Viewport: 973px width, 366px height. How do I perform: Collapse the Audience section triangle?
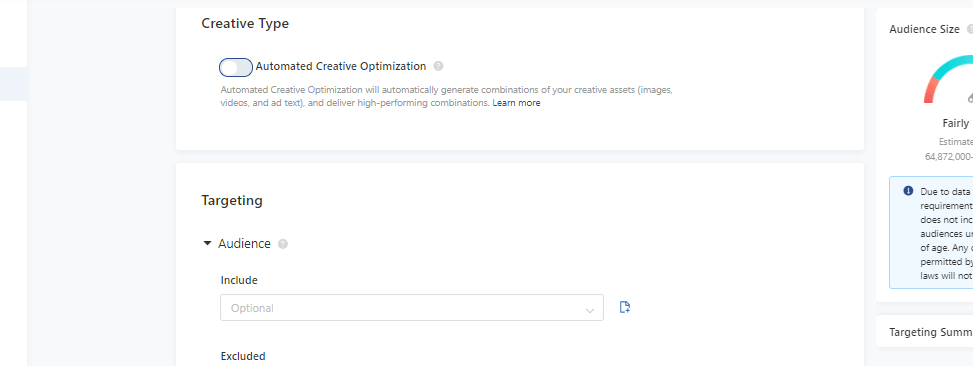click(207, 244)
